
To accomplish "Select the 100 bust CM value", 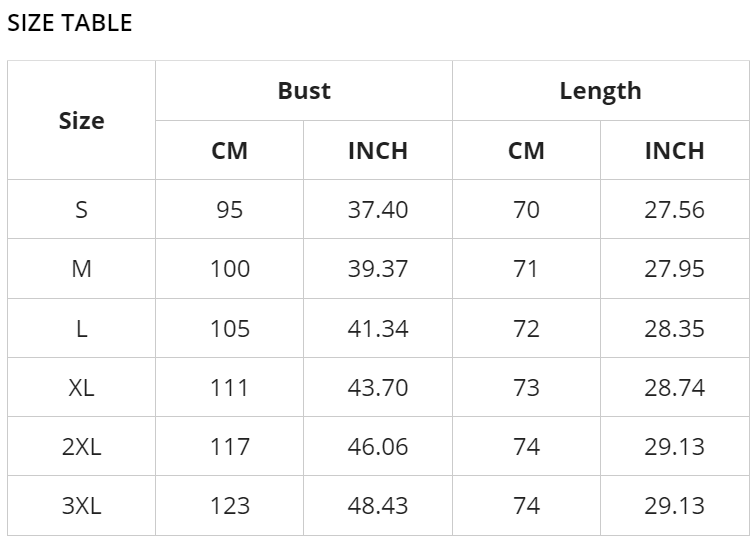I will [230, 269].
